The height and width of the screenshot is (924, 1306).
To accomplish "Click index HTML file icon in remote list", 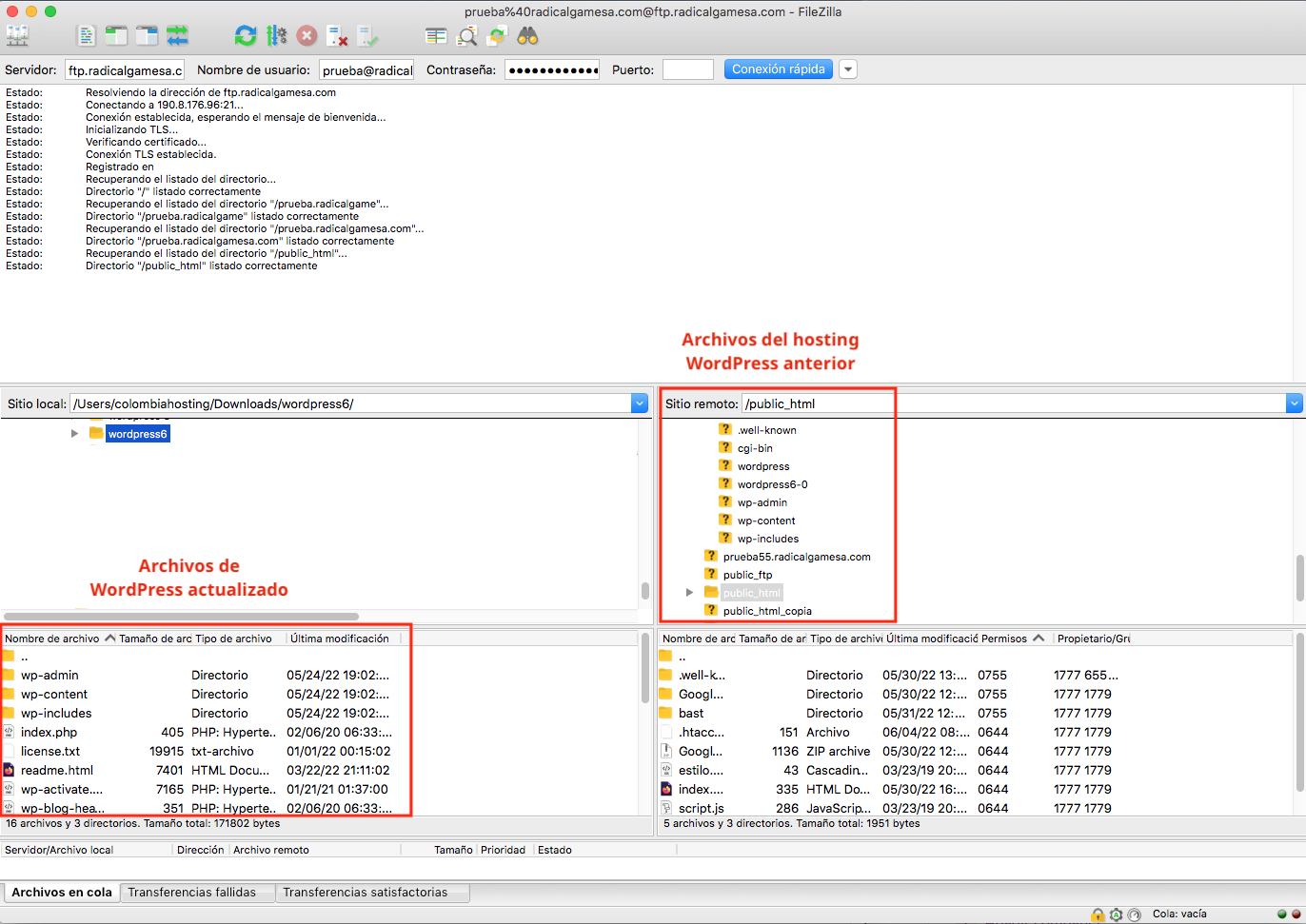I will pyautogui.click(x=666, y=789).
